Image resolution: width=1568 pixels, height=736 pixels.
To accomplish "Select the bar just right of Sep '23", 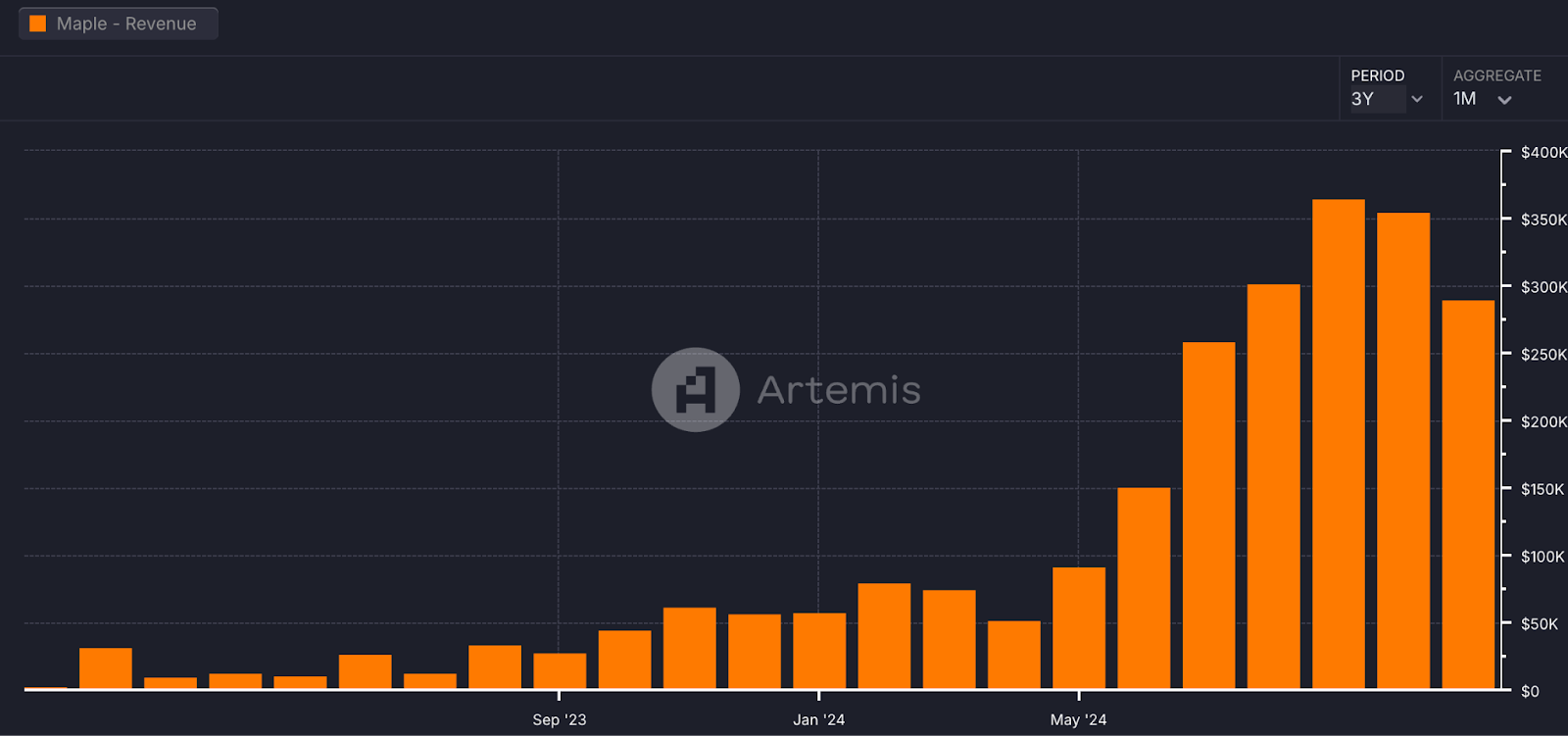I will pyautogui.click(x=625, y=660).
